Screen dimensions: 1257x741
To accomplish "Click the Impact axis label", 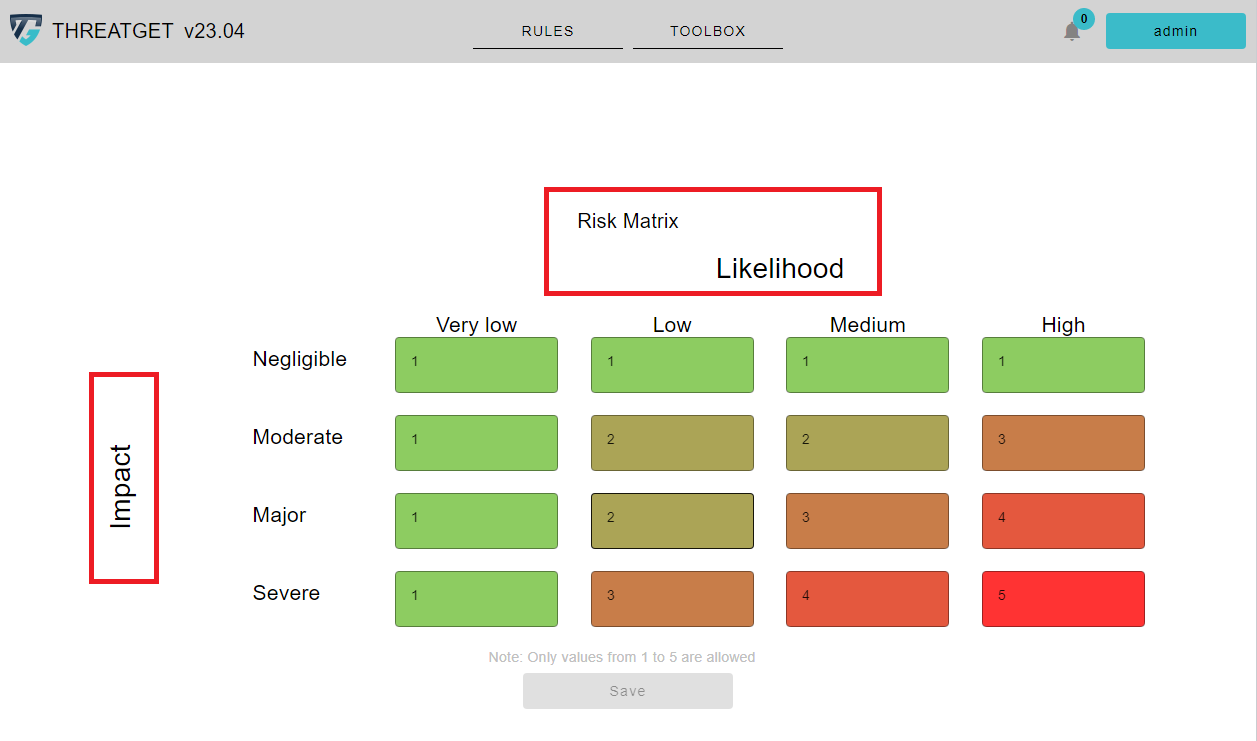I will click(123, 477).
